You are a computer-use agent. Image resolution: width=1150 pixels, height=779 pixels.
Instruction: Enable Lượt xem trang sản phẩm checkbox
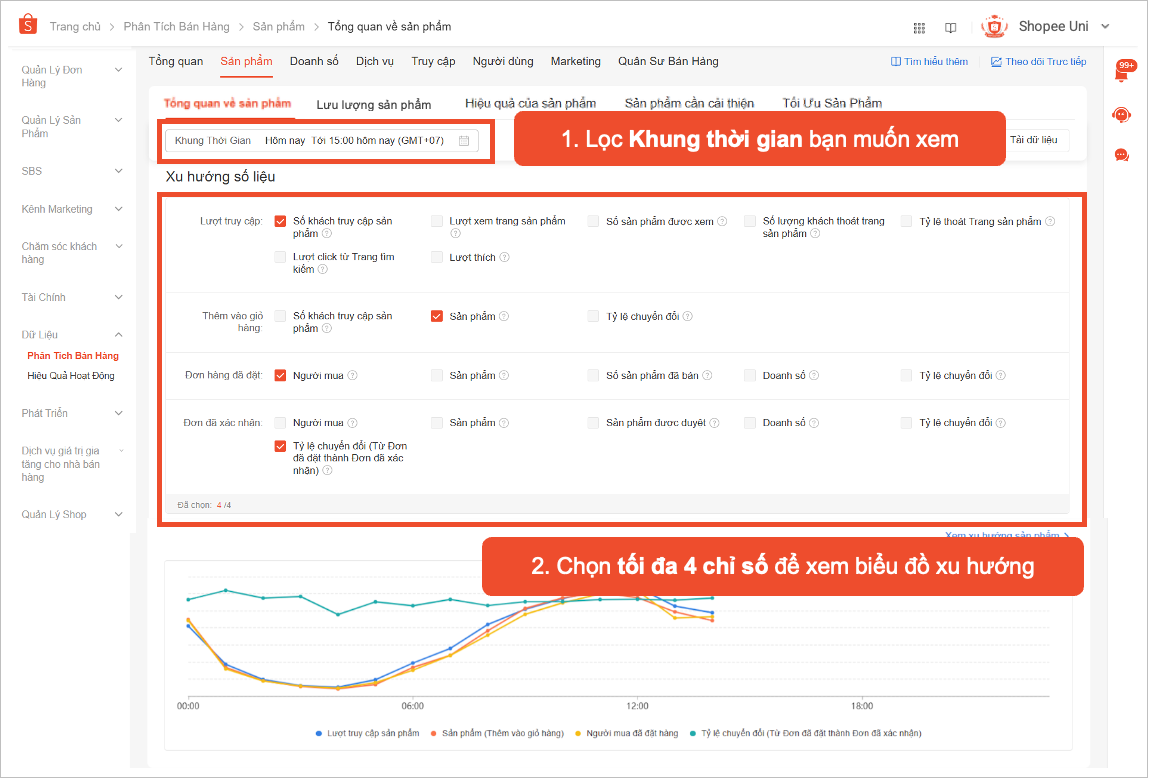coord(437,221)
